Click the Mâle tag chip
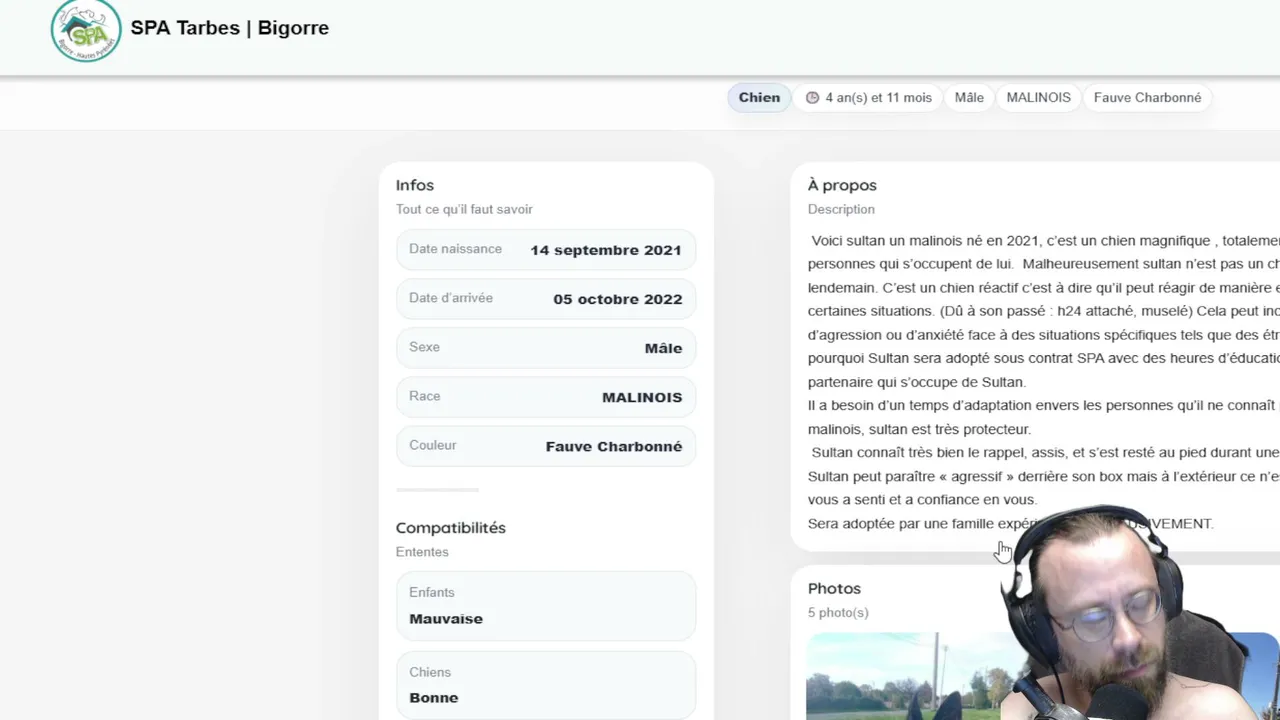This screenshot has height=720, width=1280. pyautogui.click(x=969, y=98)
